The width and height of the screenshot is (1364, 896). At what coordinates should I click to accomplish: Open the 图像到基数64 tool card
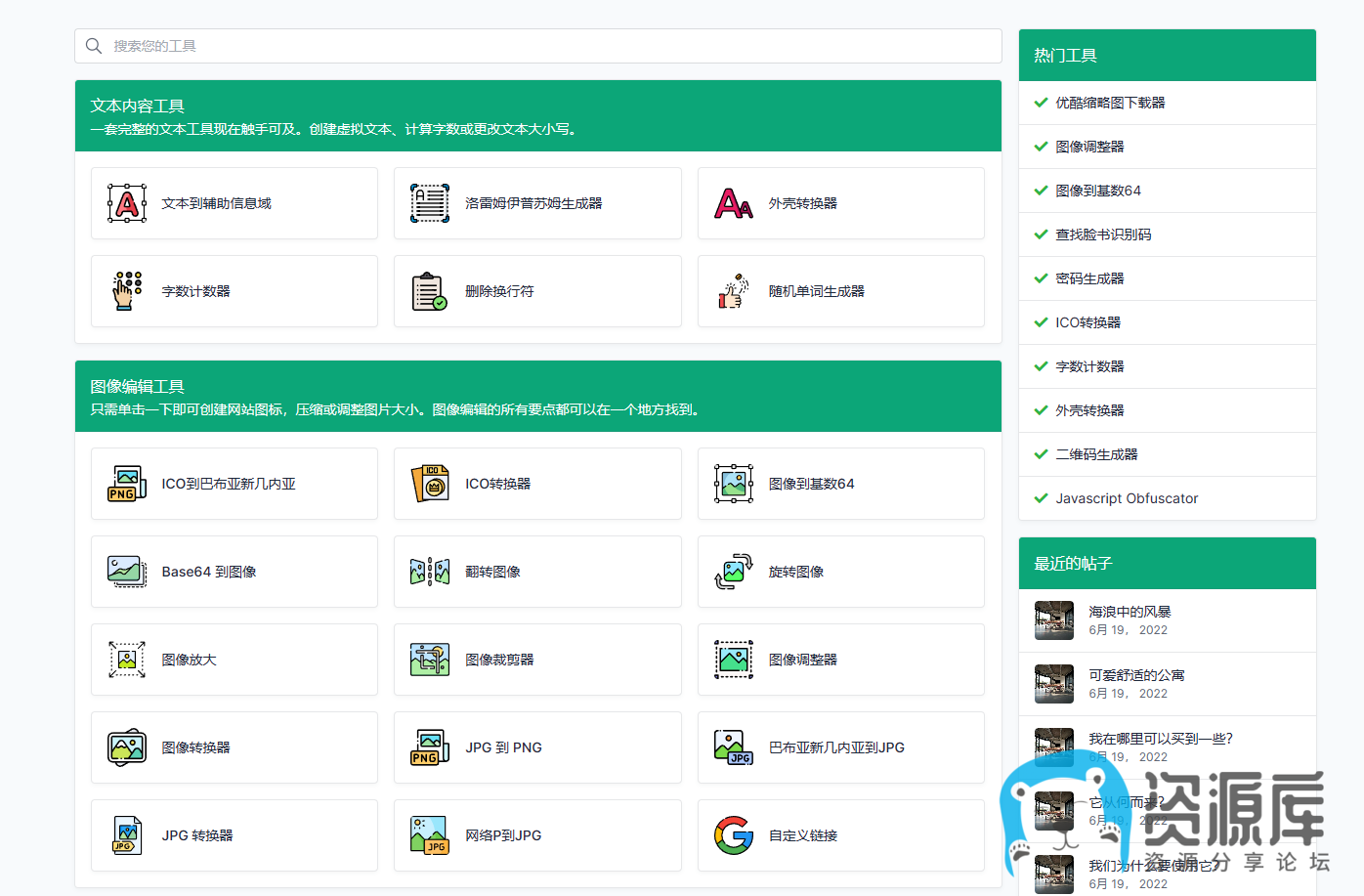840,484
